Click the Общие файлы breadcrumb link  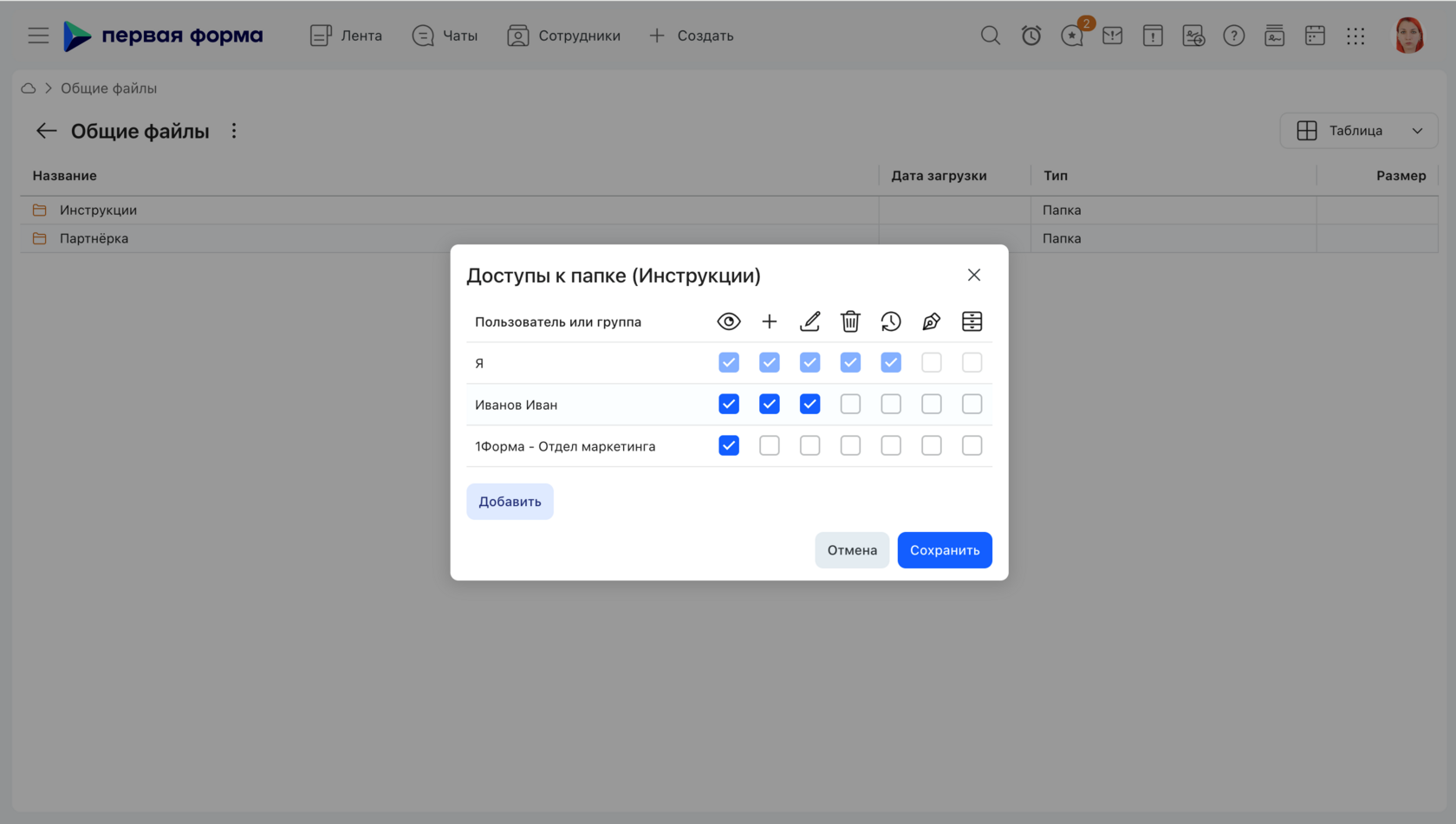point(108,88)
